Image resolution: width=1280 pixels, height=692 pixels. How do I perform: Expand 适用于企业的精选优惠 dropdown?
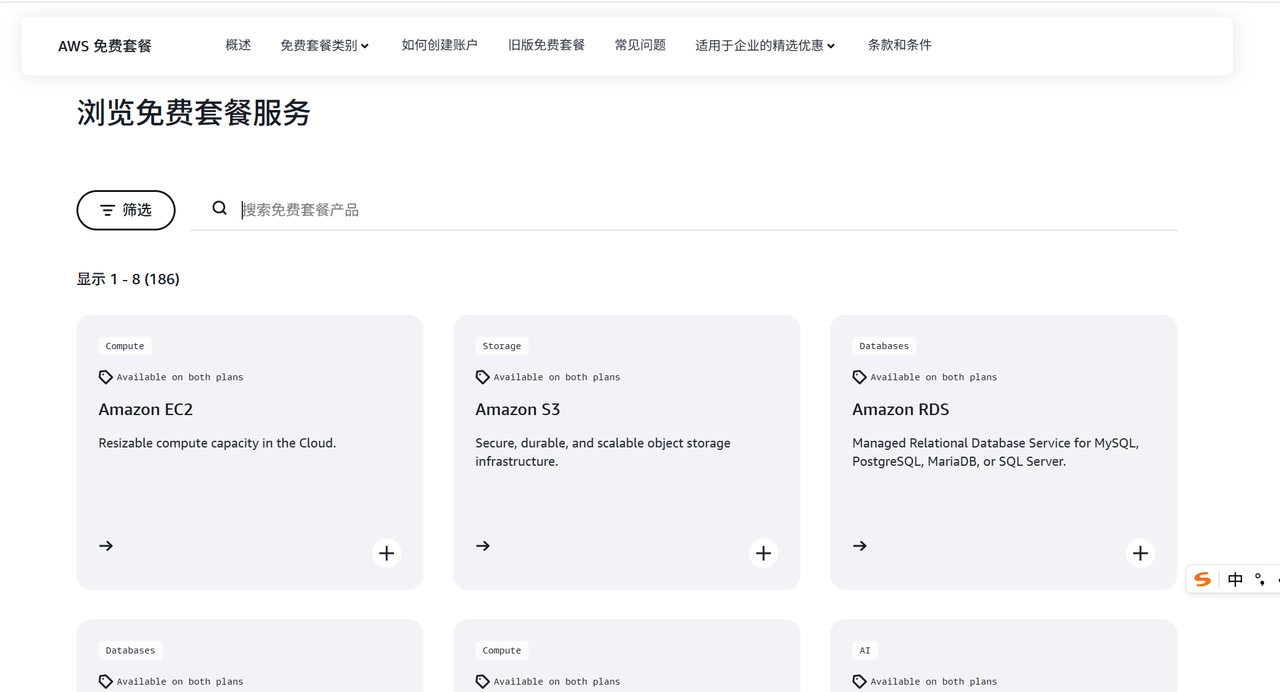point(765,45)
